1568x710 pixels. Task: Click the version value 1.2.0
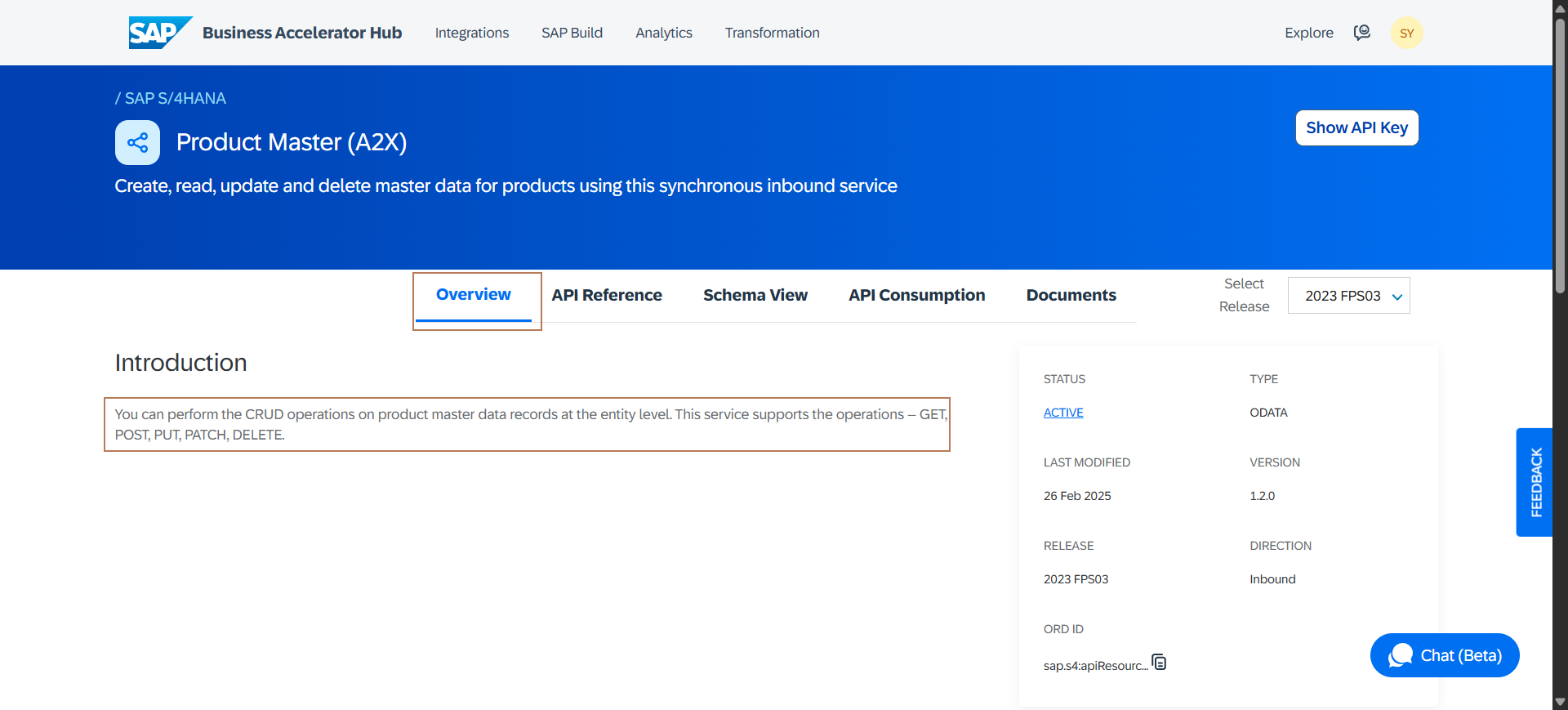1262,496
